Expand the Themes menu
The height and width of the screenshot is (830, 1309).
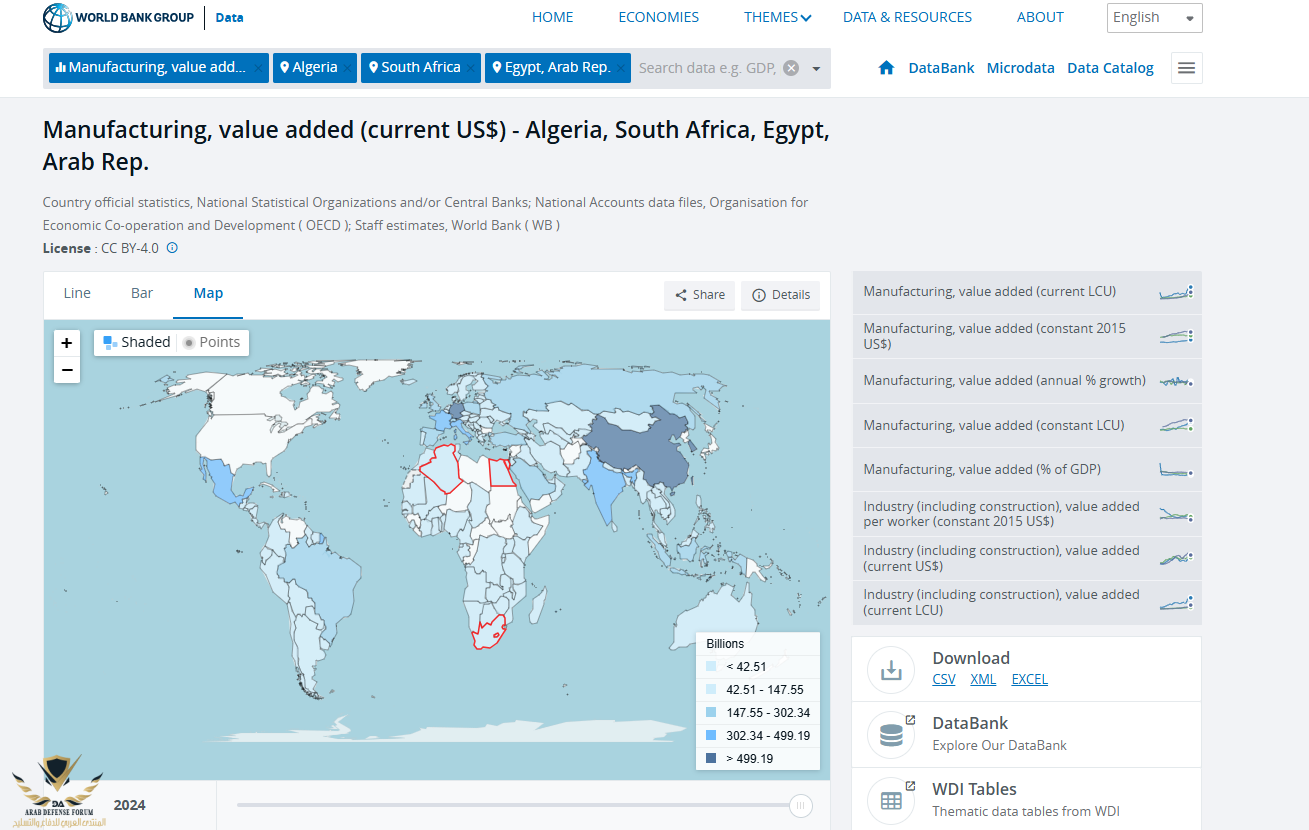click(x=778, y=17)
